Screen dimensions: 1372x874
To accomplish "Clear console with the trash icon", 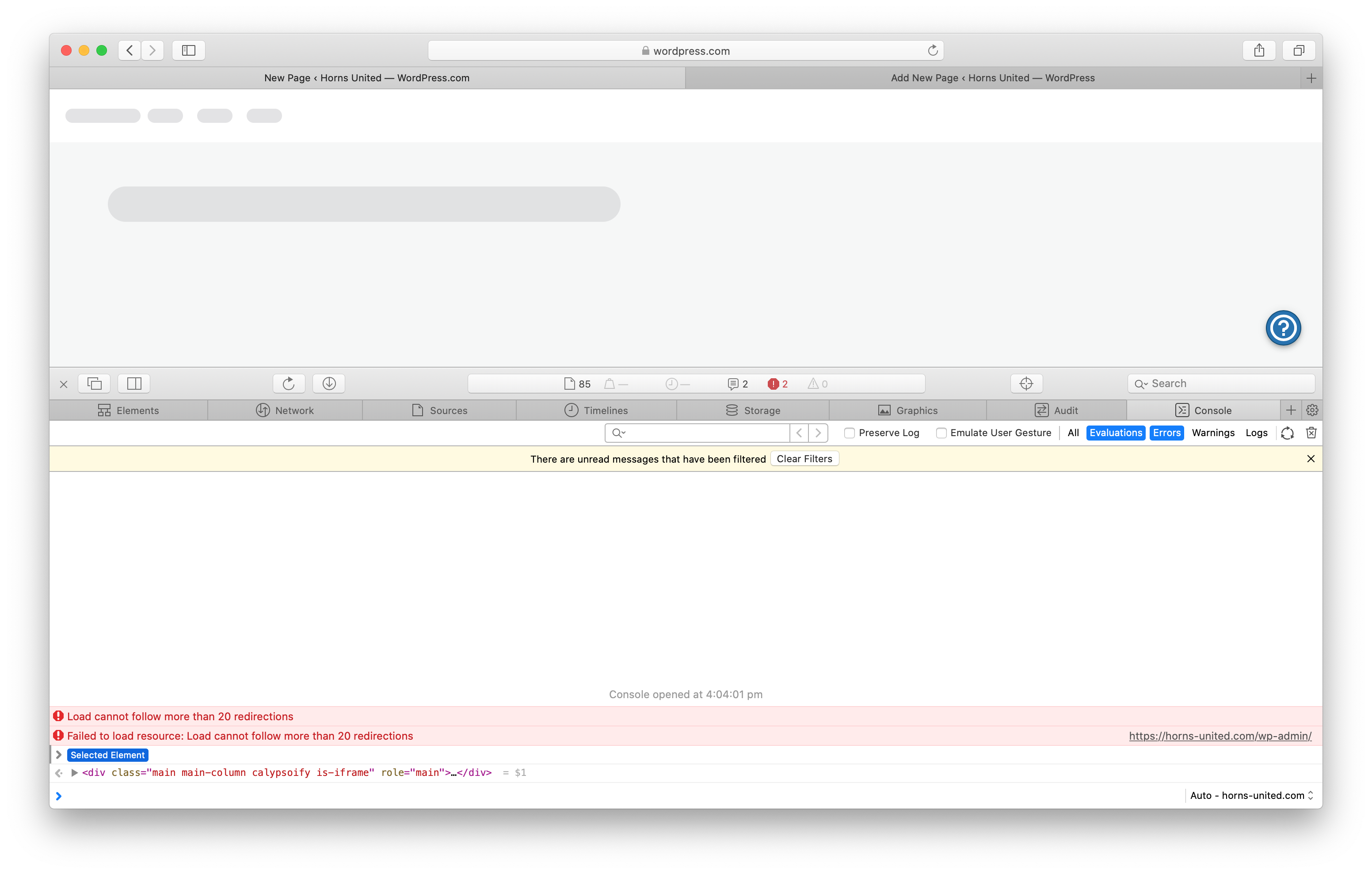I will 1311,433.
